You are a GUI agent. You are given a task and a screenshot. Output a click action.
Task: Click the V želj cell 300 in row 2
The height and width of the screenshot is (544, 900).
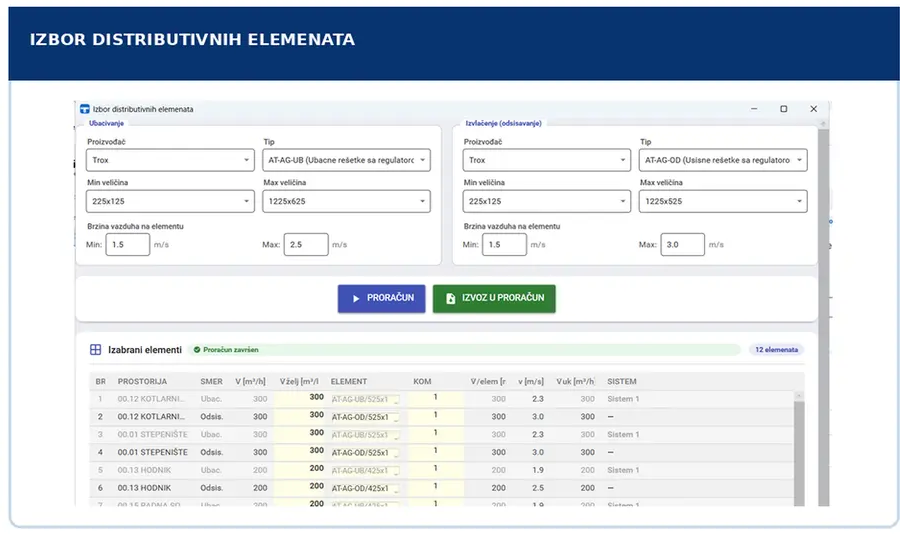pyautogui.click(x=300, y=415)
